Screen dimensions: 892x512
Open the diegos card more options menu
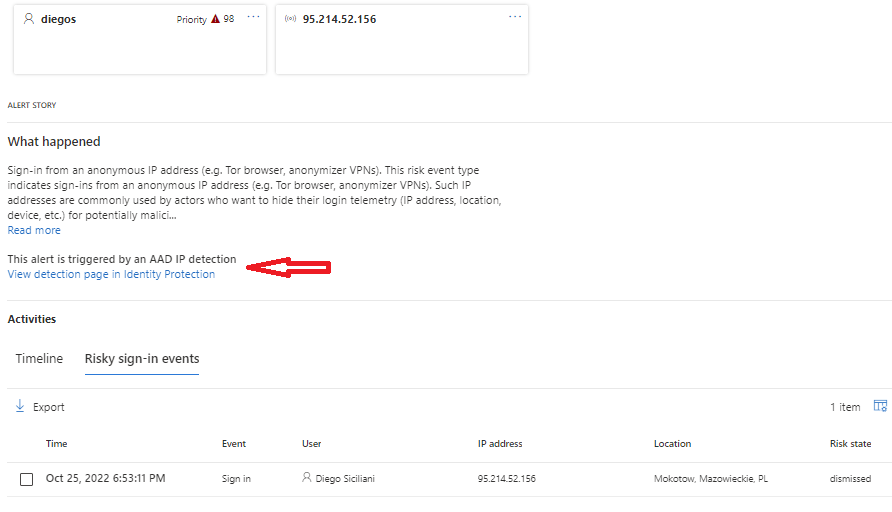[253, 18]
